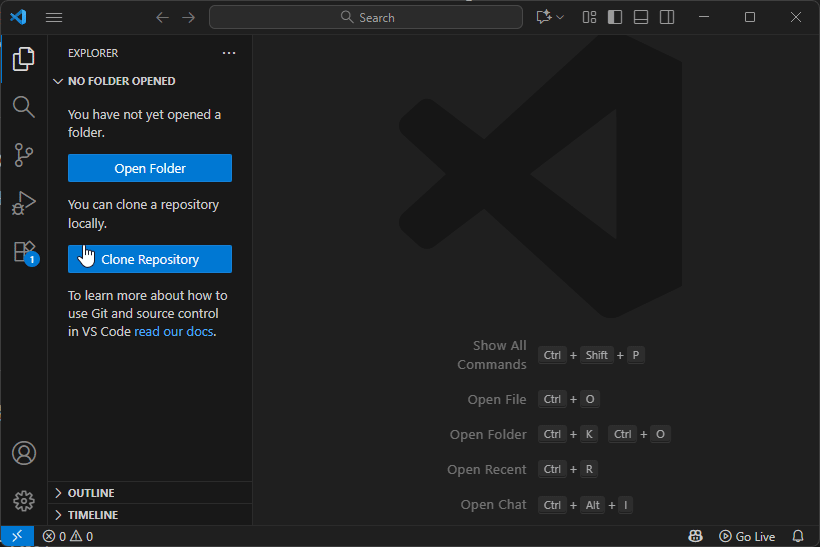Go forward with the right arrow
This screenshot has width=820, height=547.
[x=188, y=17]
